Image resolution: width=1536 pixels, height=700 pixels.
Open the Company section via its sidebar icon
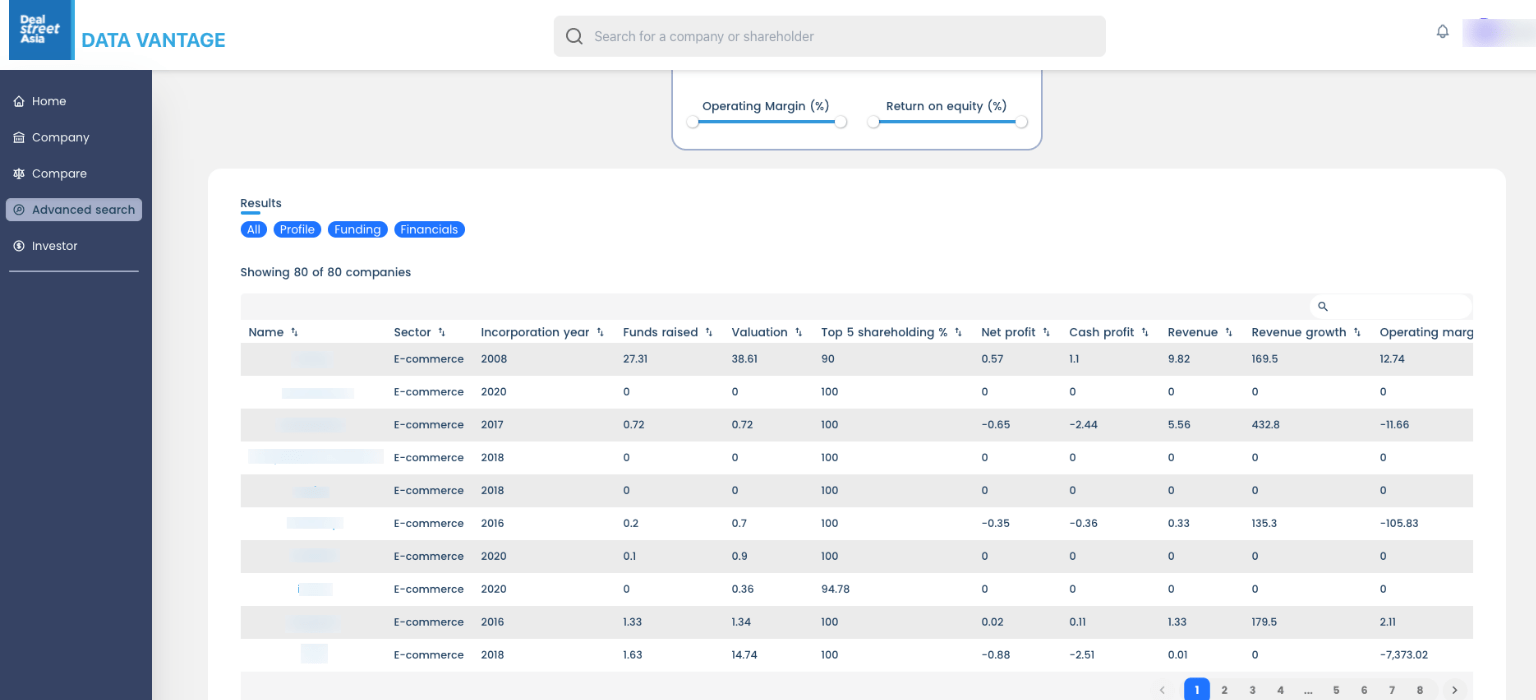click(18, 137)
